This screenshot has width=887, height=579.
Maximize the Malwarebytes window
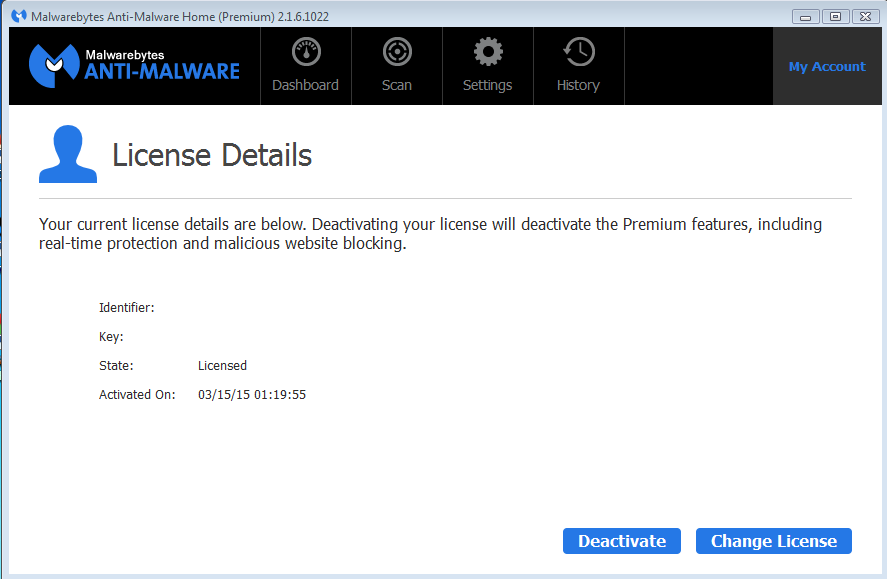click(835, 17)
